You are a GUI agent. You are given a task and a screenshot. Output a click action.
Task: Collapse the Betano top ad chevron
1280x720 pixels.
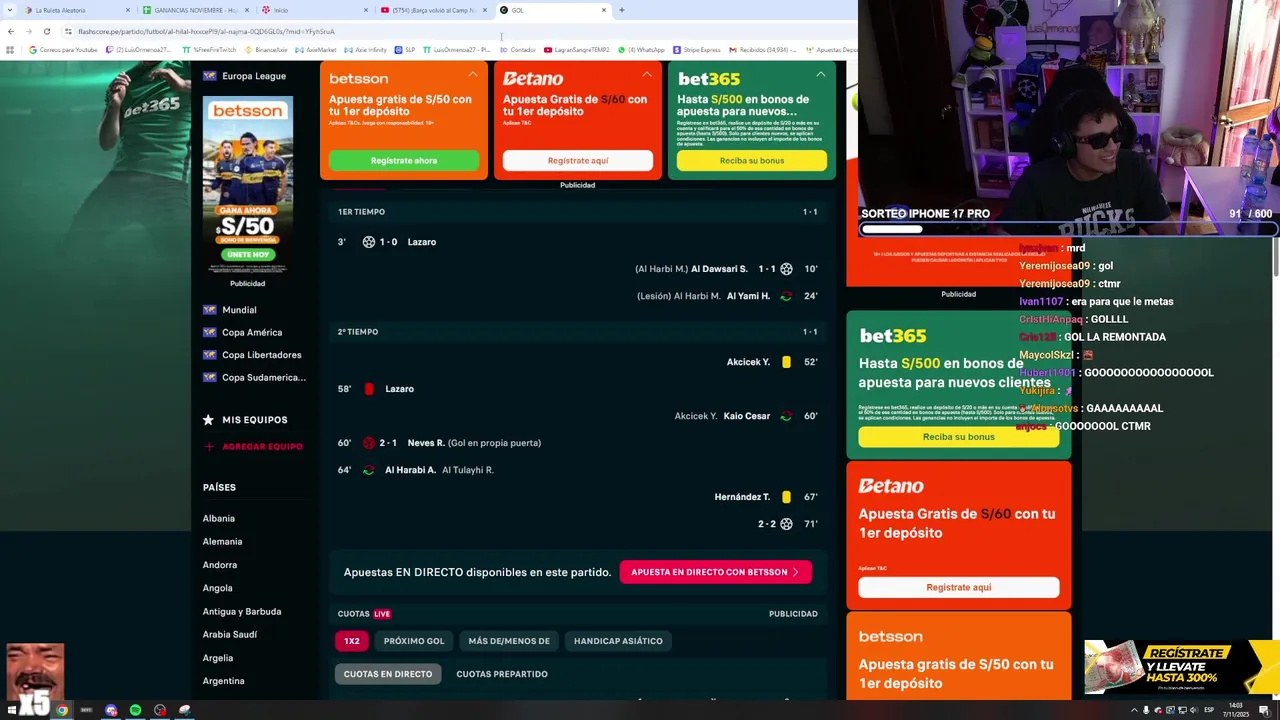[647, 75]
